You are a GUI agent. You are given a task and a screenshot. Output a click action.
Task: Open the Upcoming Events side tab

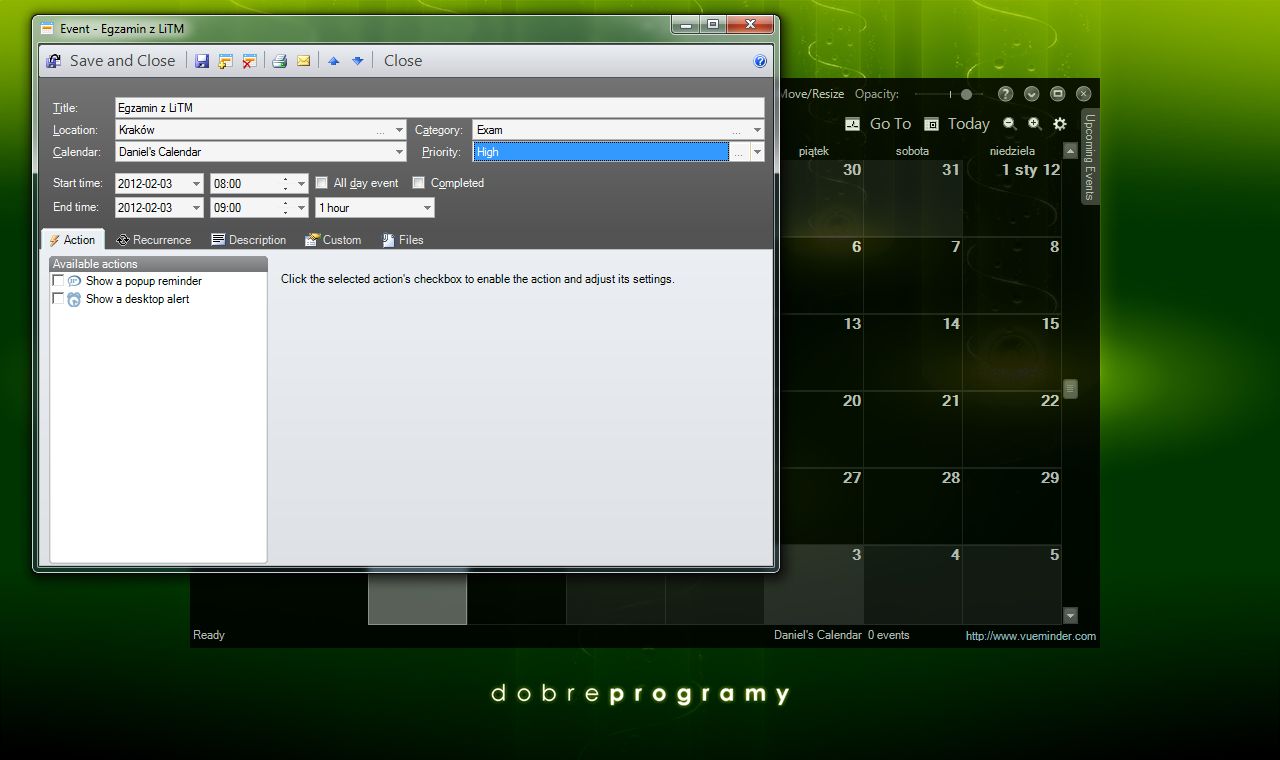[x=1090, y=156]
